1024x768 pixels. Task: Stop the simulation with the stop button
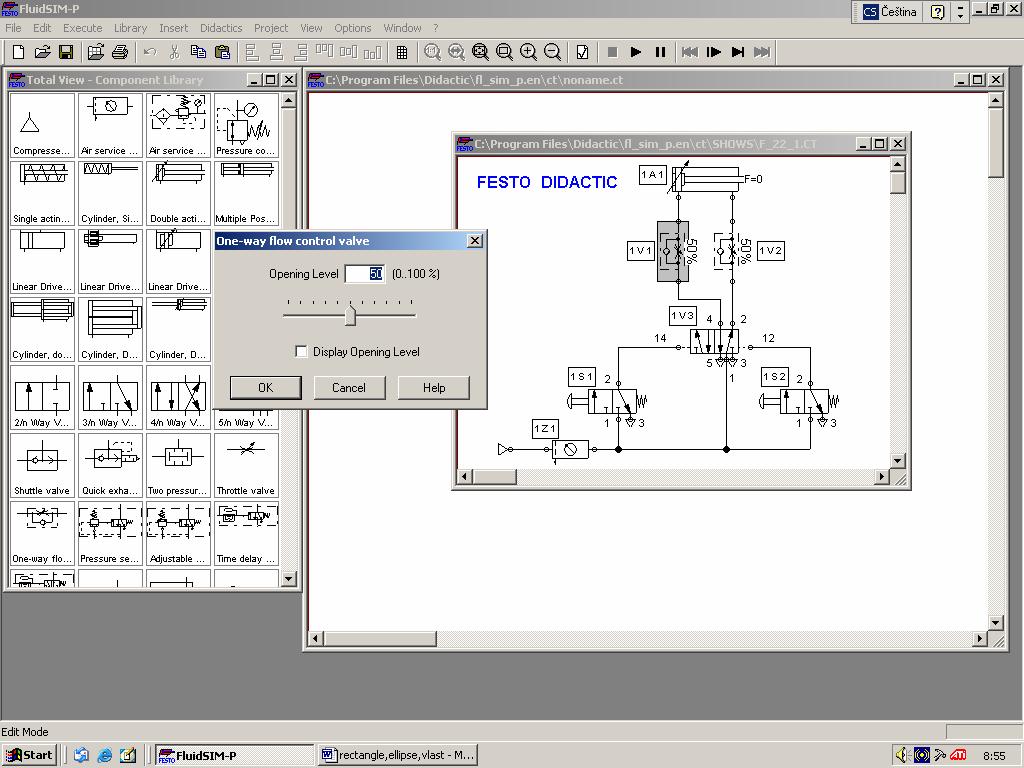613,52
